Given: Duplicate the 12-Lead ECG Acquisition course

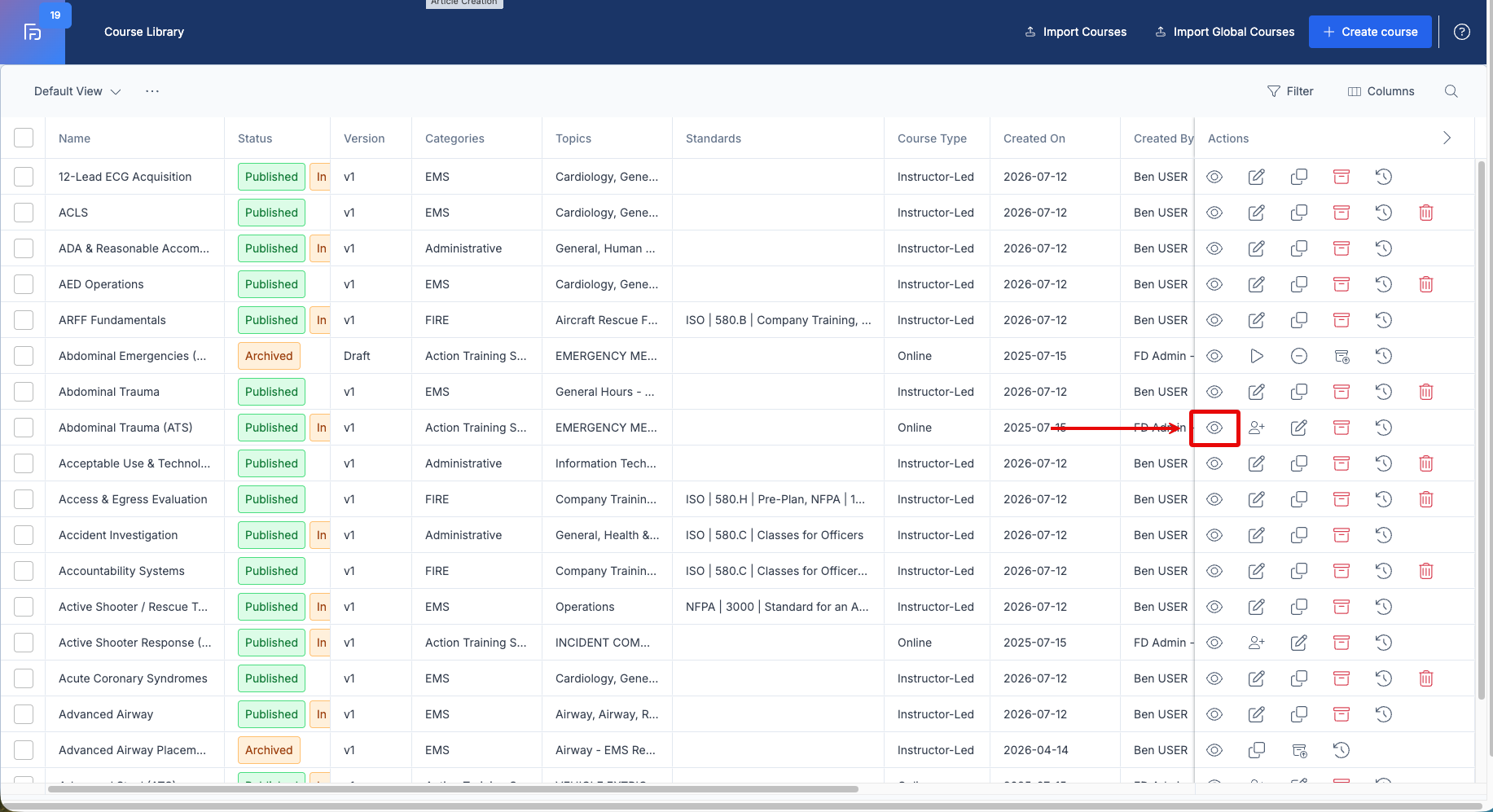Looking at the screenshot, I should [x=1299, y=177].
